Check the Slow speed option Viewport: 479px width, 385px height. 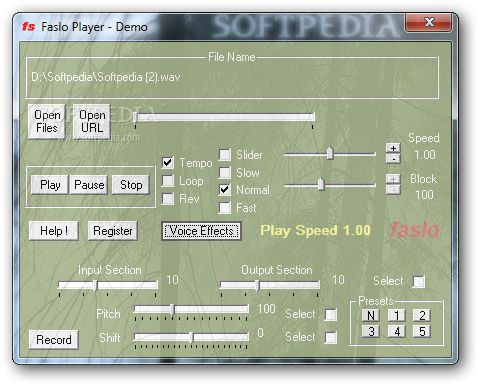pyautogui.click(x=225, y=173)
